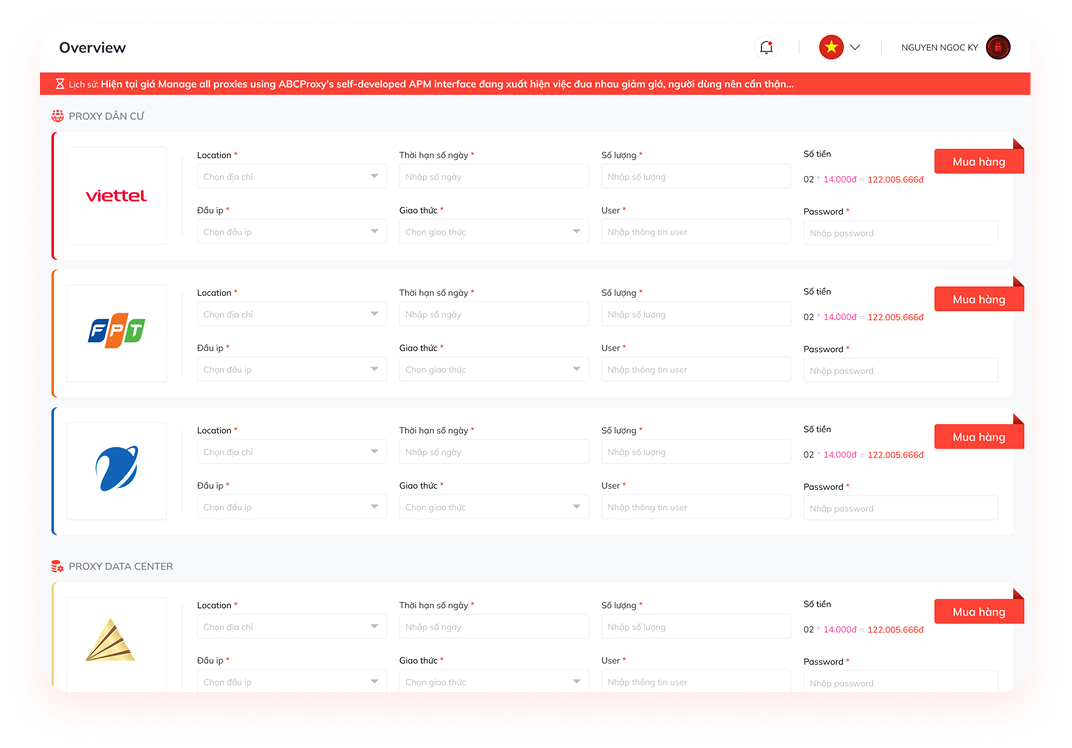
Task: Select the VNPT provider logo
Action: (116, 470)
